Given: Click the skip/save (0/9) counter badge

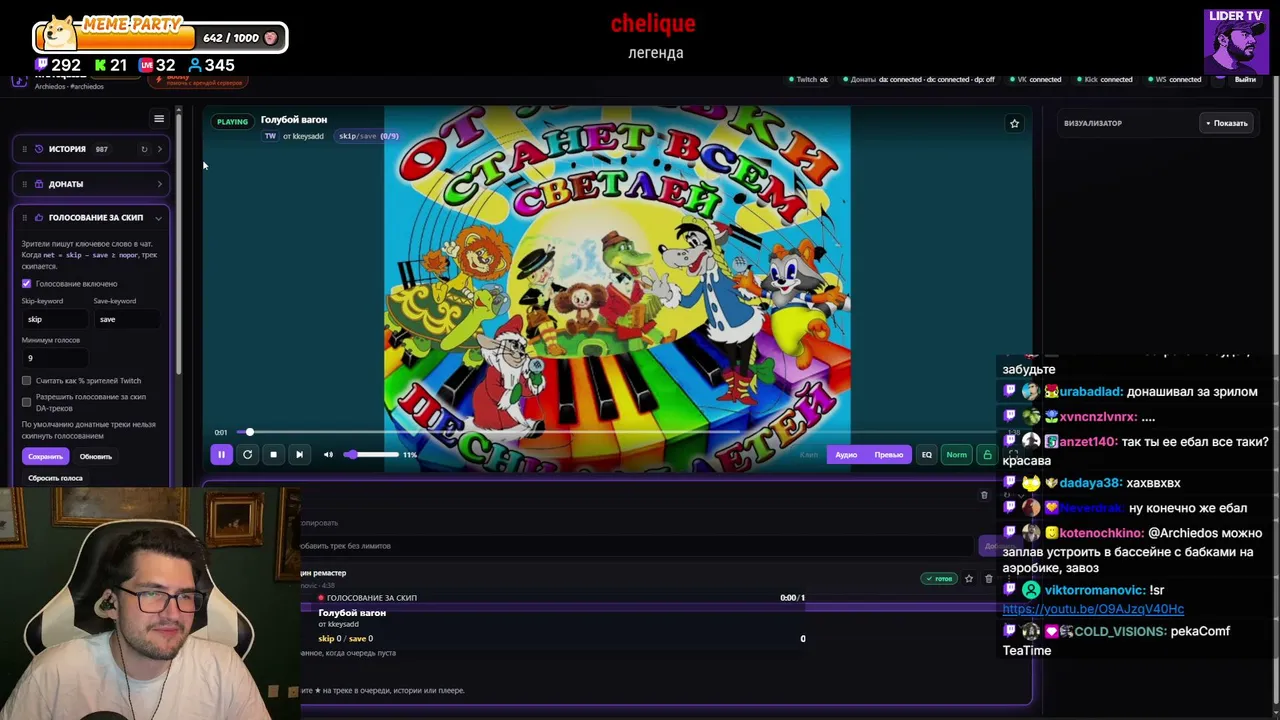Looking at the screenshot, I should 368,136.
